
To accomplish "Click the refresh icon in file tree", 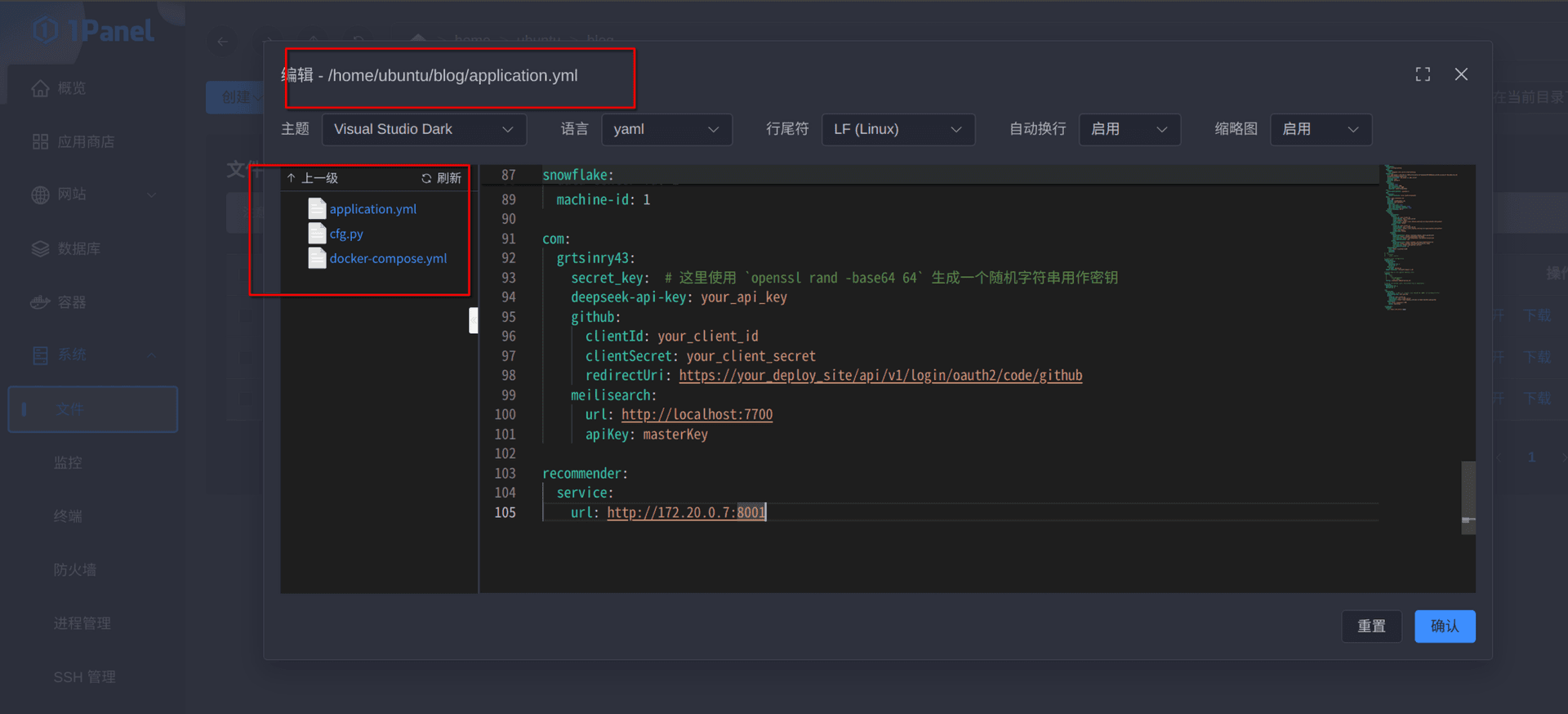I will tap(426, 178).
